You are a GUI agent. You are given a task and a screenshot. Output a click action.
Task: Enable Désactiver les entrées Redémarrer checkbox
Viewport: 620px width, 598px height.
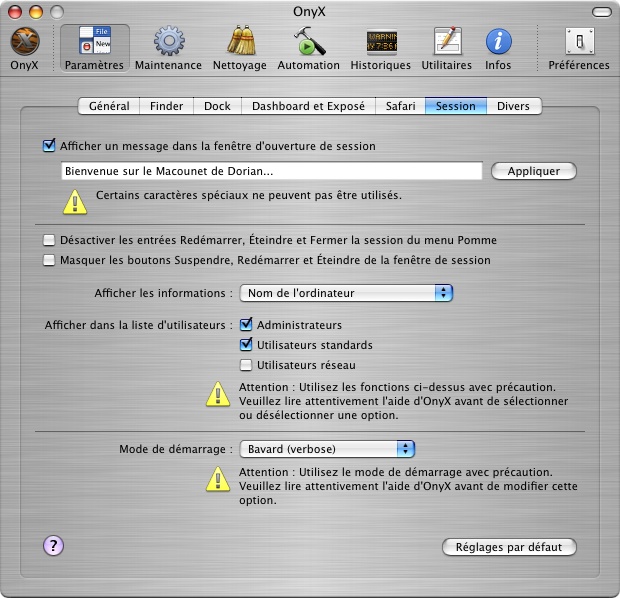(49, 240)
